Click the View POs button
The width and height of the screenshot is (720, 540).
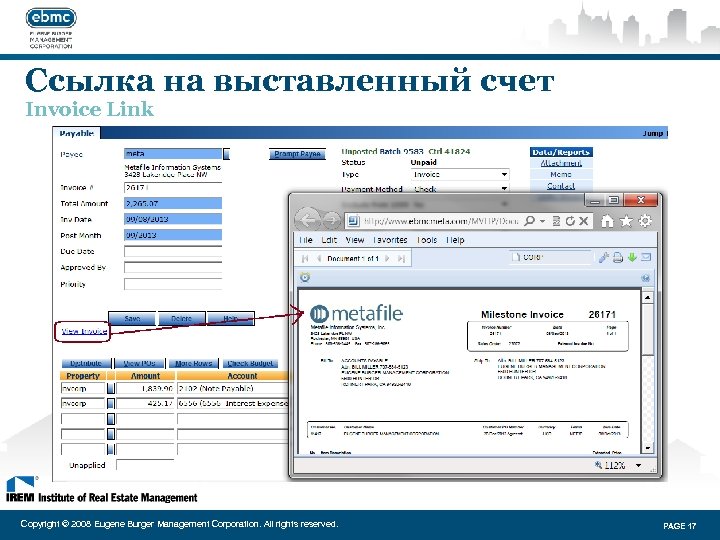point(140,363)
